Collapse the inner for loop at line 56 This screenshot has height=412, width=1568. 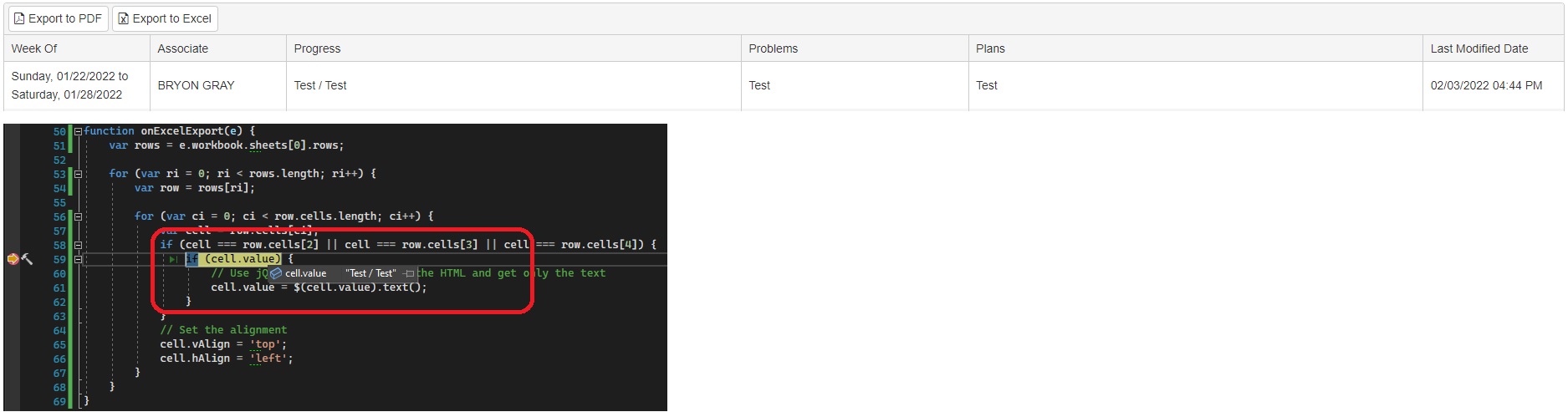pyautogui.click(x=78, y=216)
